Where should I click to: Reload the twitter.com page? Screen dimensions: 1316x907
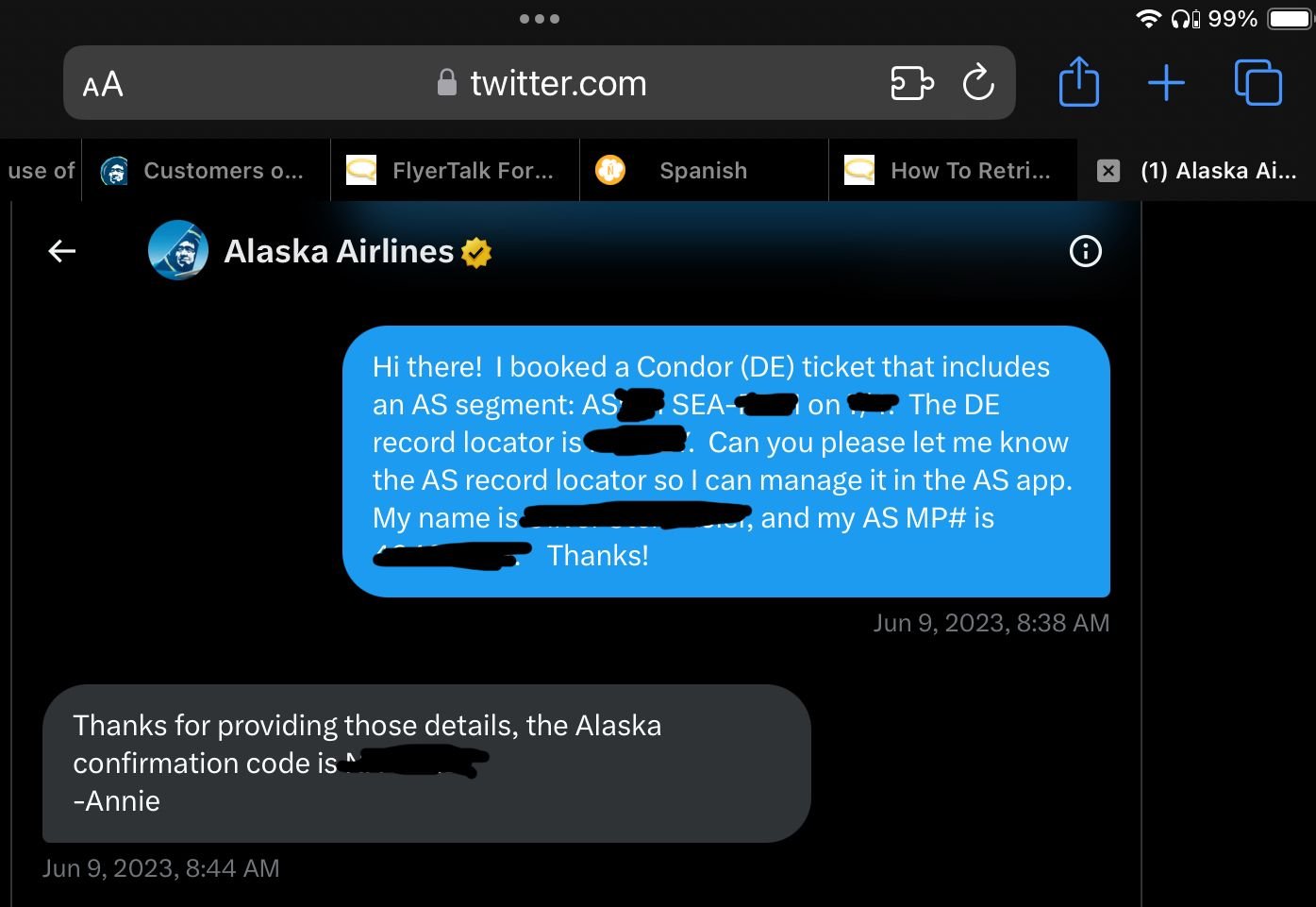978,83
